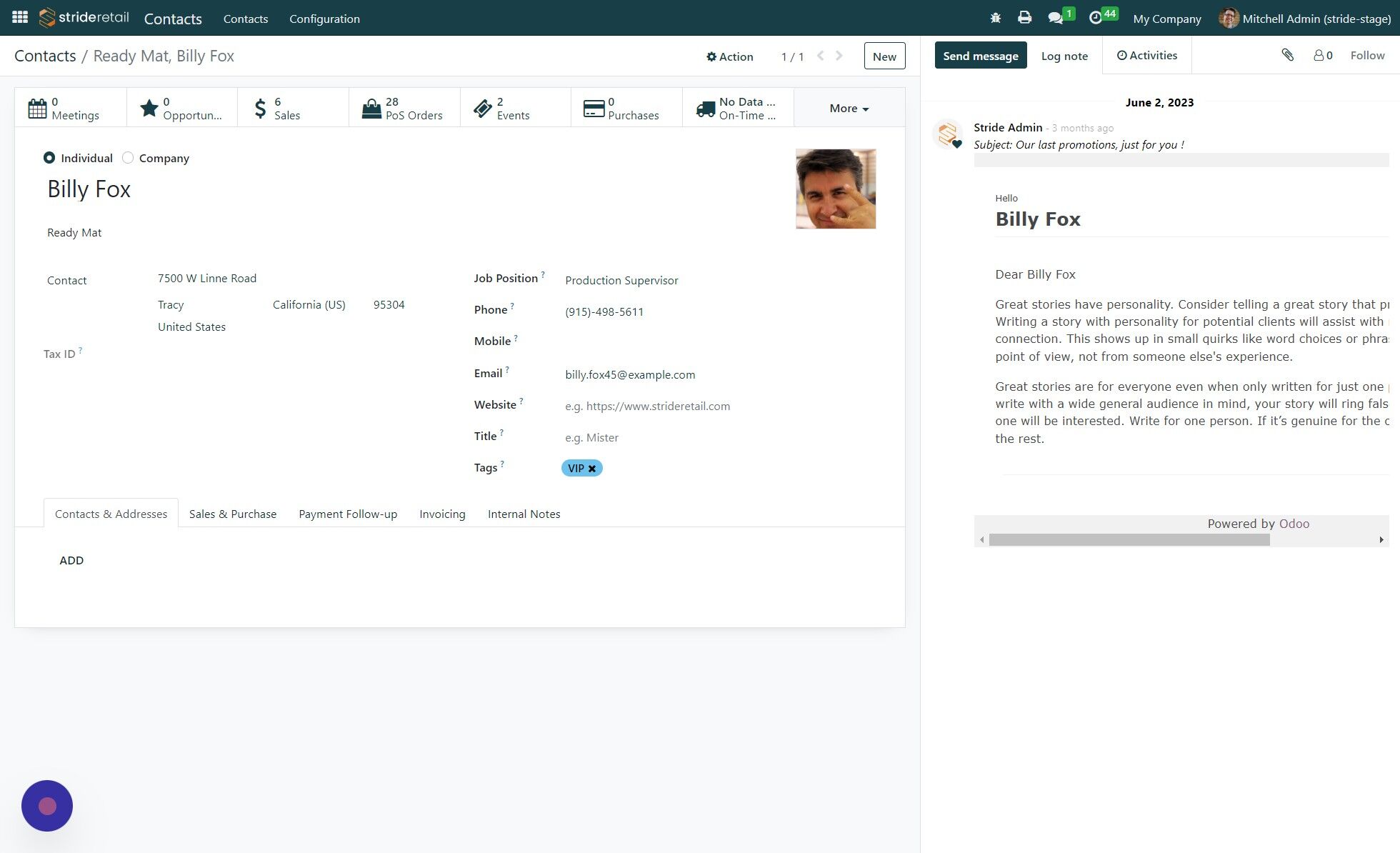Open the 2 Events smart button
1400x853 pixels.
pyautogui.click(x=515, y=108)
